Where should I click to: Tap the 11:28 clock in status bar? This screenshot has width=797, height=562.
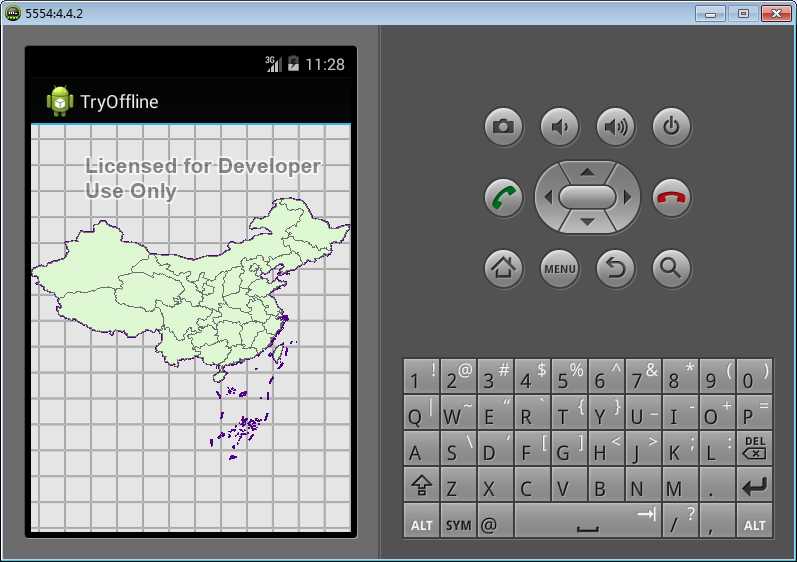[325, 65]
